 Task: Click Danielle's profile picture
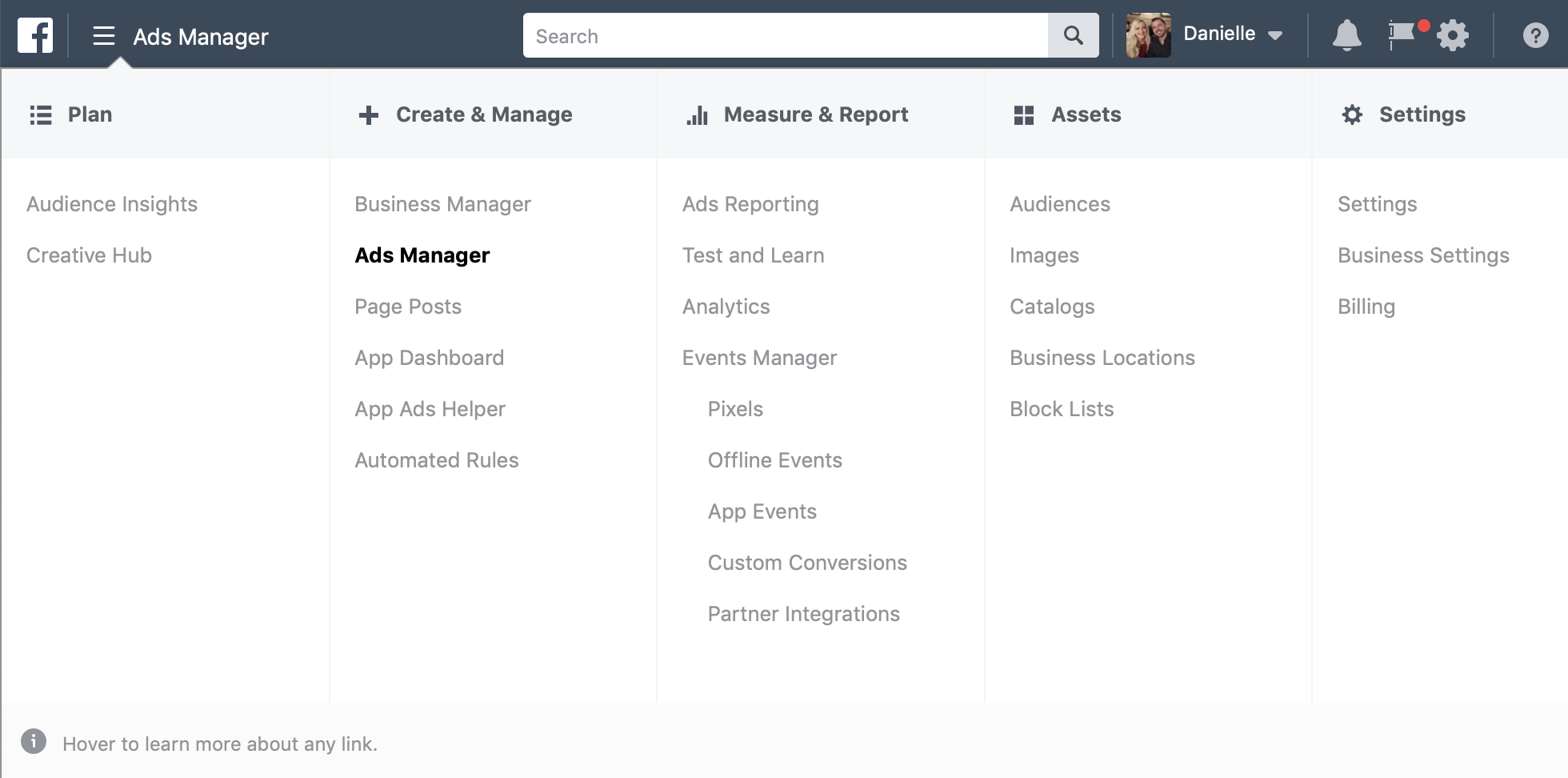coord(1148,35)
